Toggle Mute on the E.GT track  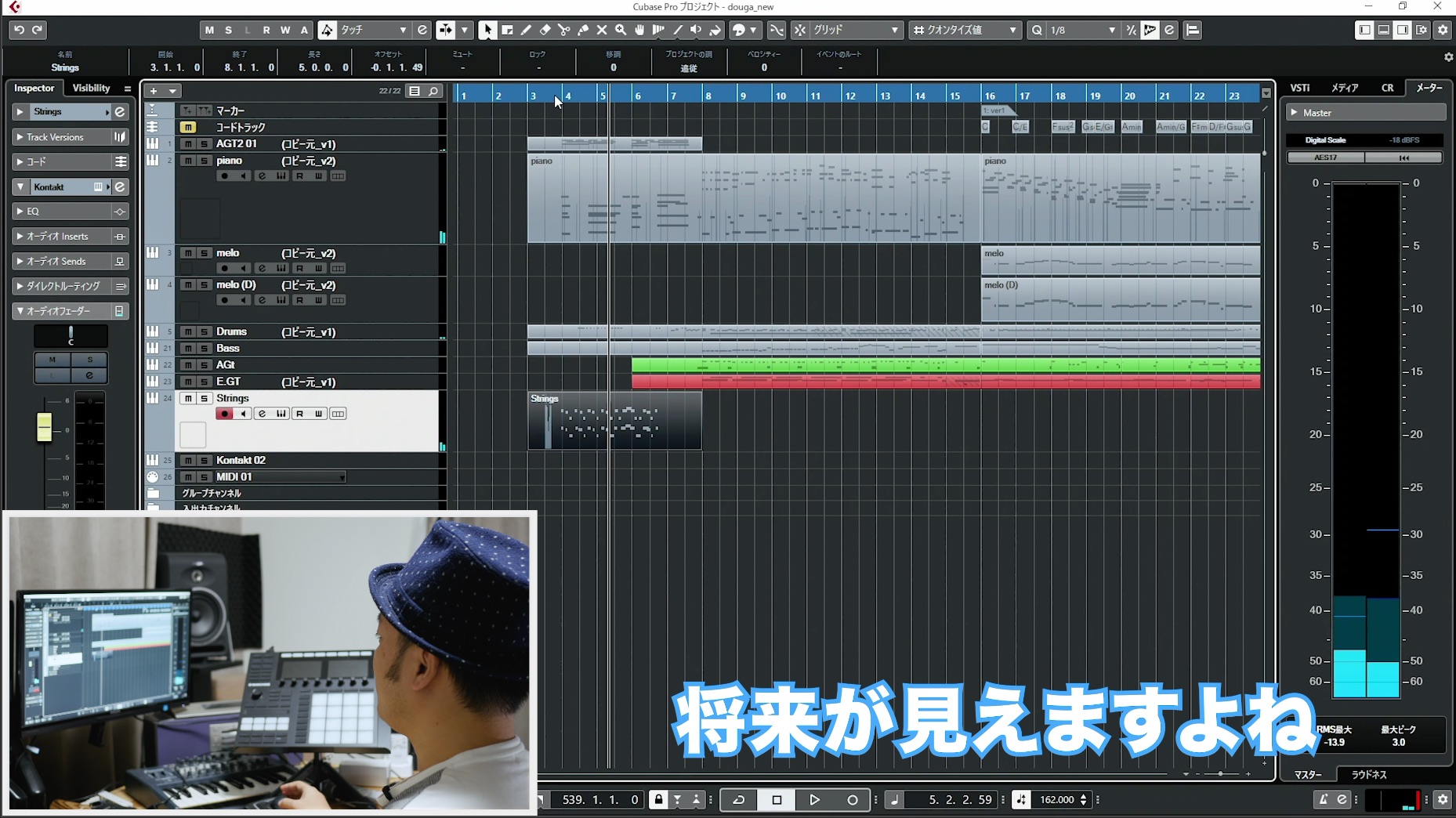188,382
